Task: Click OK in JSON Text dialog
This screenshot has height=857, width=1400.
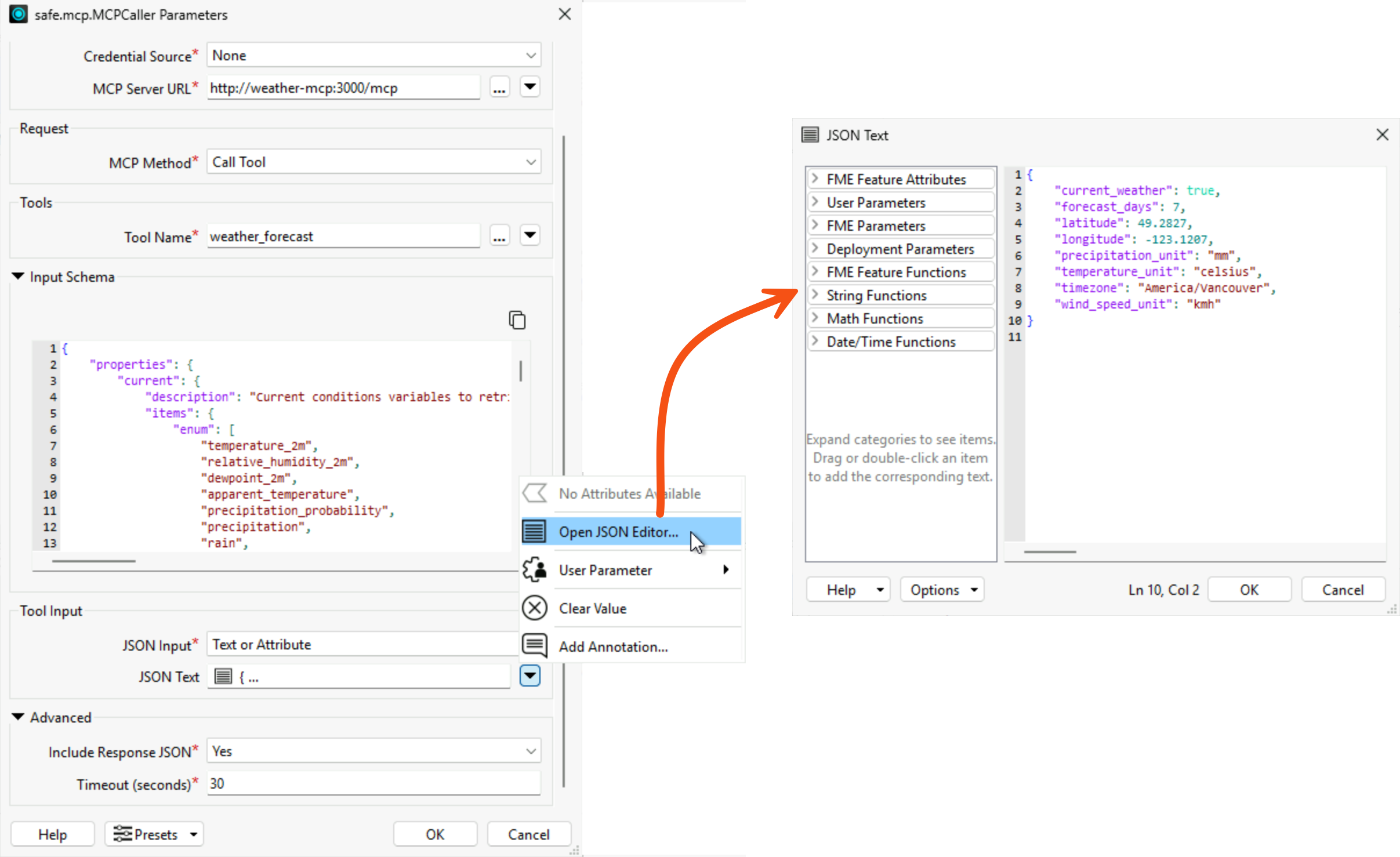Action: 1249,590
